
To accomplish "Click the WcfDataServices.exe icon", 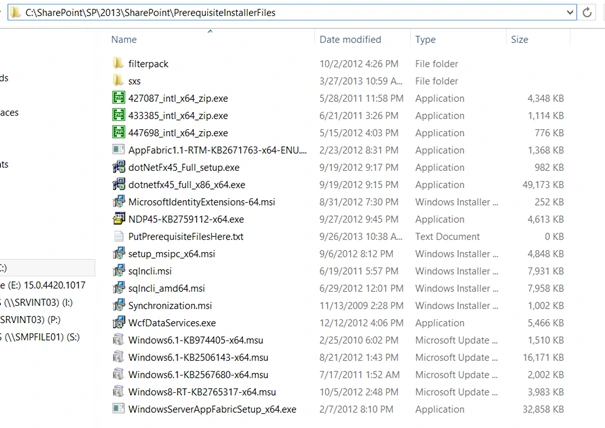I will [118, 322].
